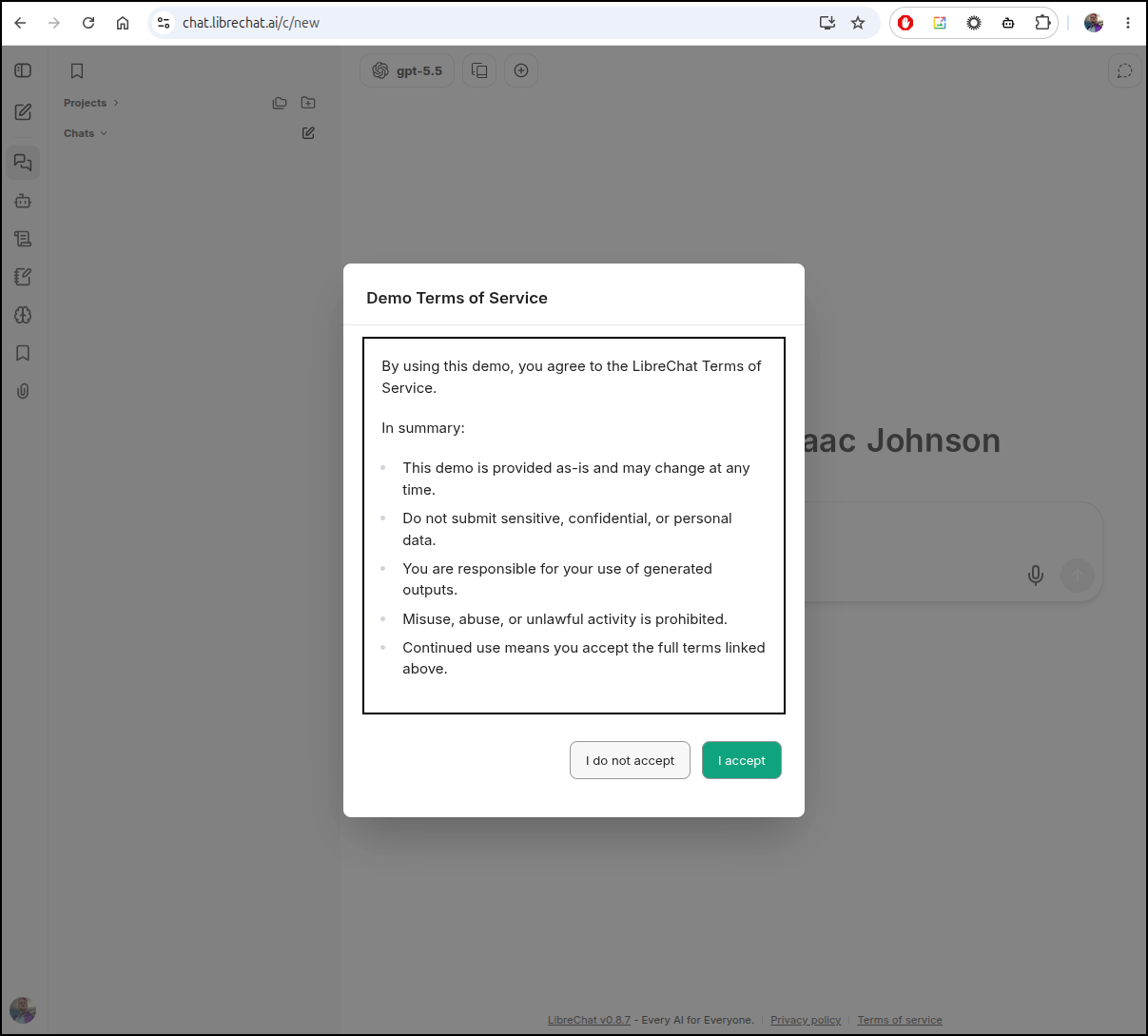Image resolution: width=1148 pixels, height=1036 pixels.
Task: Open agents robot icon in left rail
Action: 24,201
